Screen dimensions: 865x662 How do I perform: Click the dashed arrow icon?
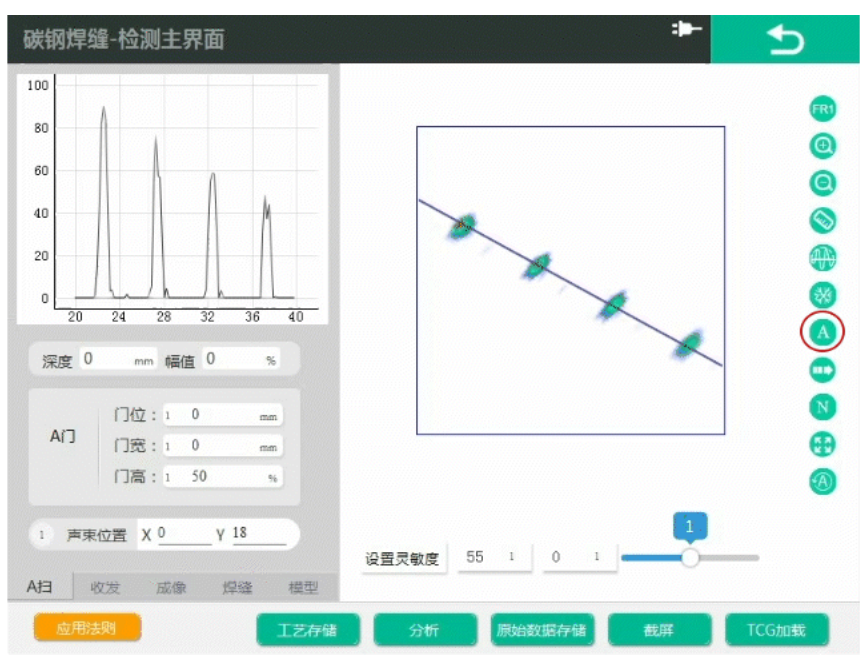coord(822,370)
